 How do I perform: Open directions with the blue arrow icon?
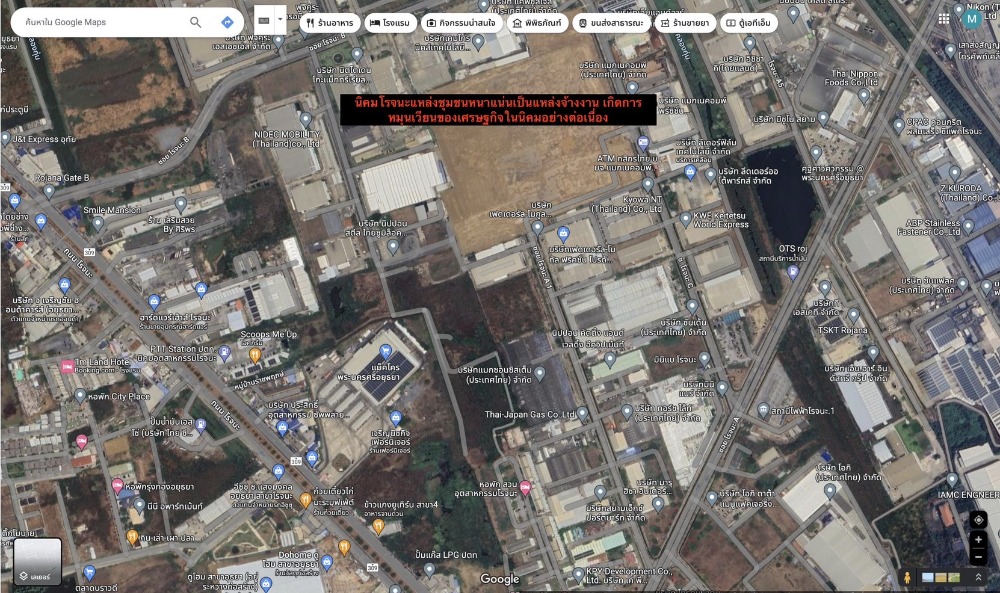[x=227, y=22]
